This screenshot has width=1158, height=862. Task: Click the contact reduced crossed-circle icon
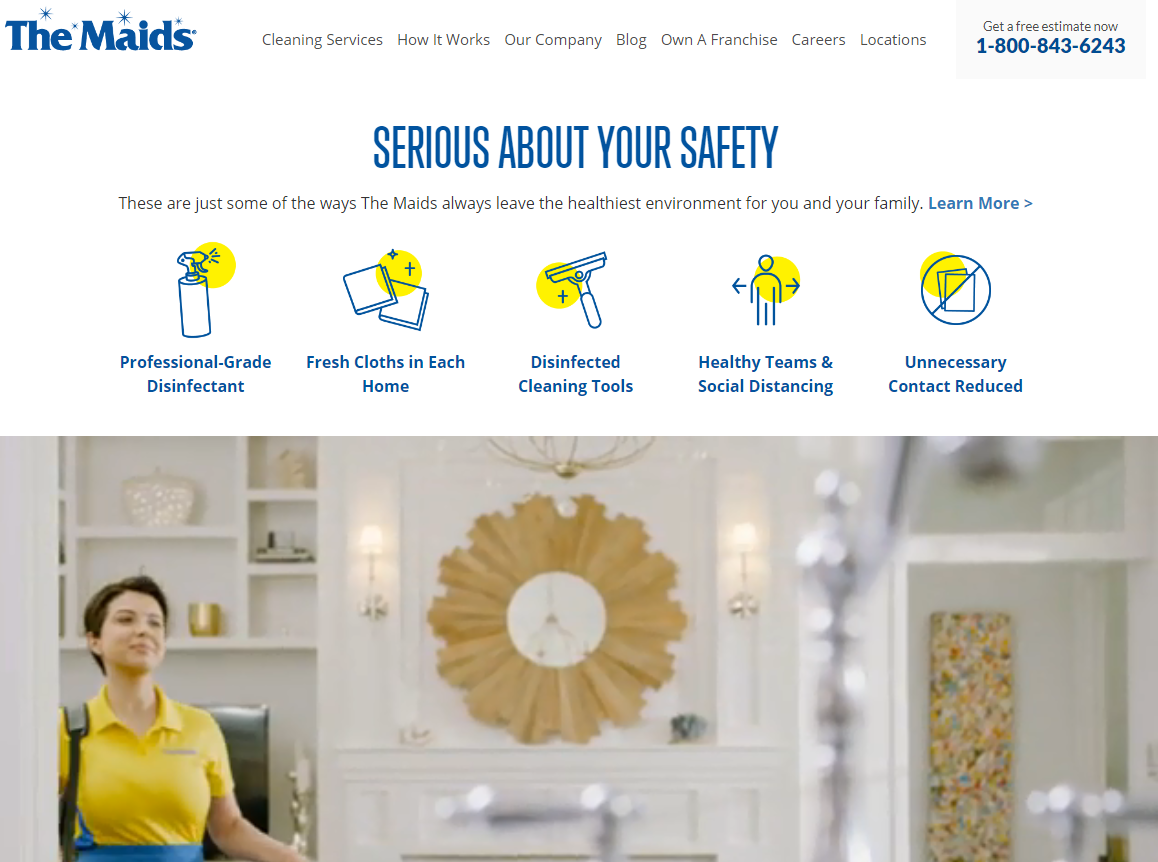[955, 289]
